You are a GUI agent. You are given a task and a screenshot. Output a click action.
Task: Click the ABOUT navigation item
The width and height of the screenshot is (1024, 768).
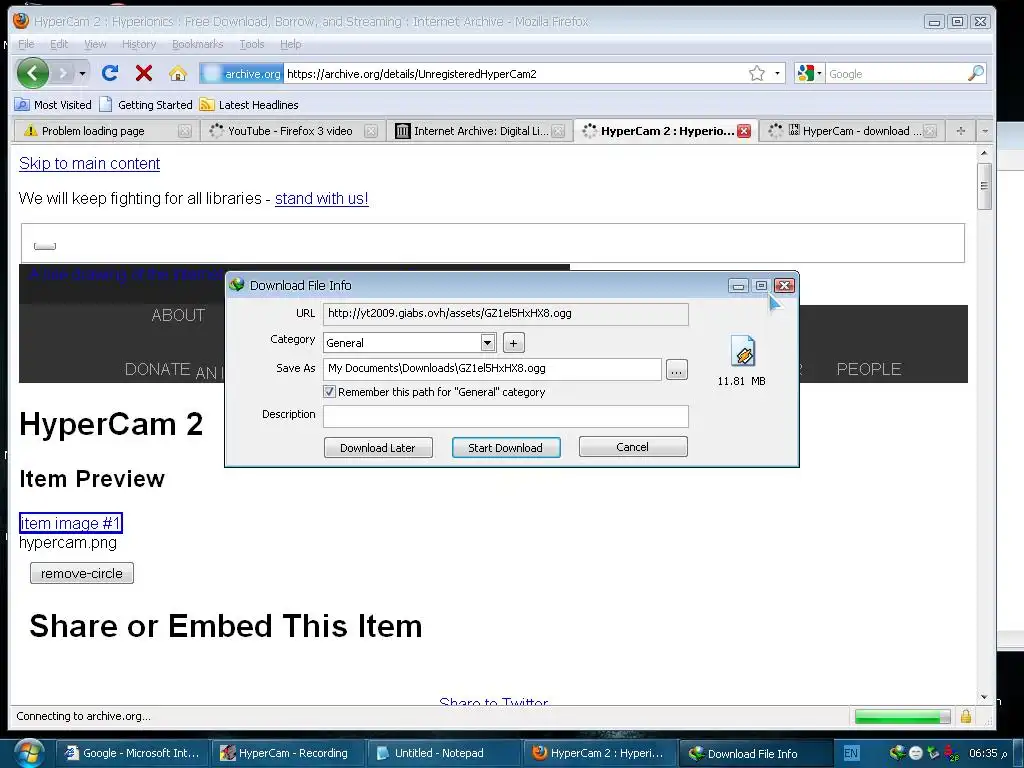(178, 315)
